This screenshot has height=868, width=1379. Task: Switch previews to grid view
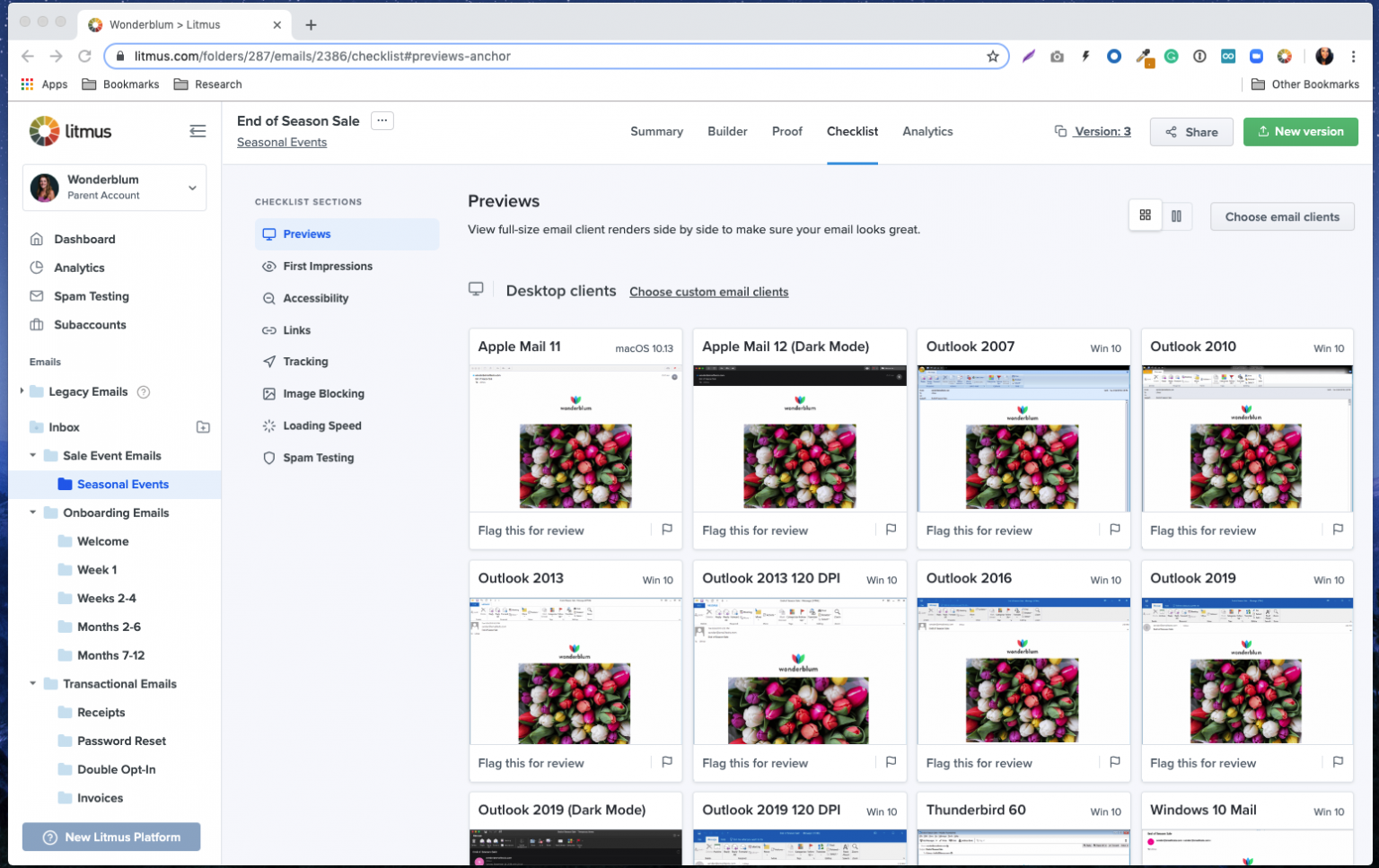[1145, 215]
